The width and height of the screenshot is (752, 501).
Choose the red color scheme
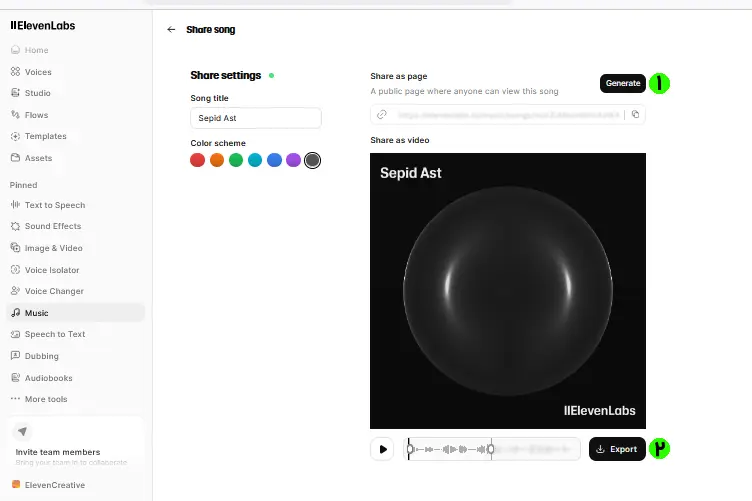(198, 160)
